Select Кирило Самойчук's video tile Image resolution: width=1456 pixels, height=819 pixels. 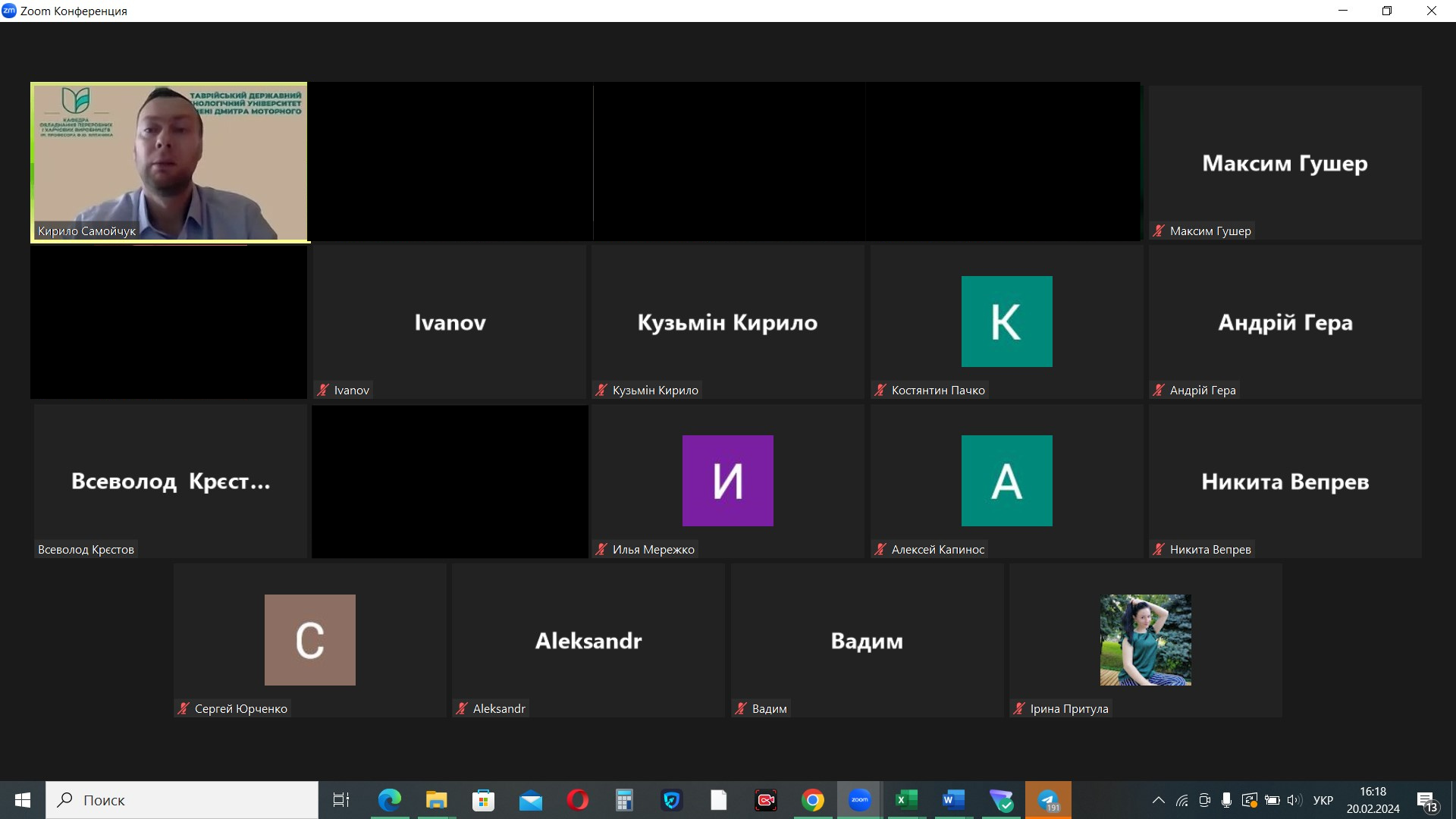169,162
